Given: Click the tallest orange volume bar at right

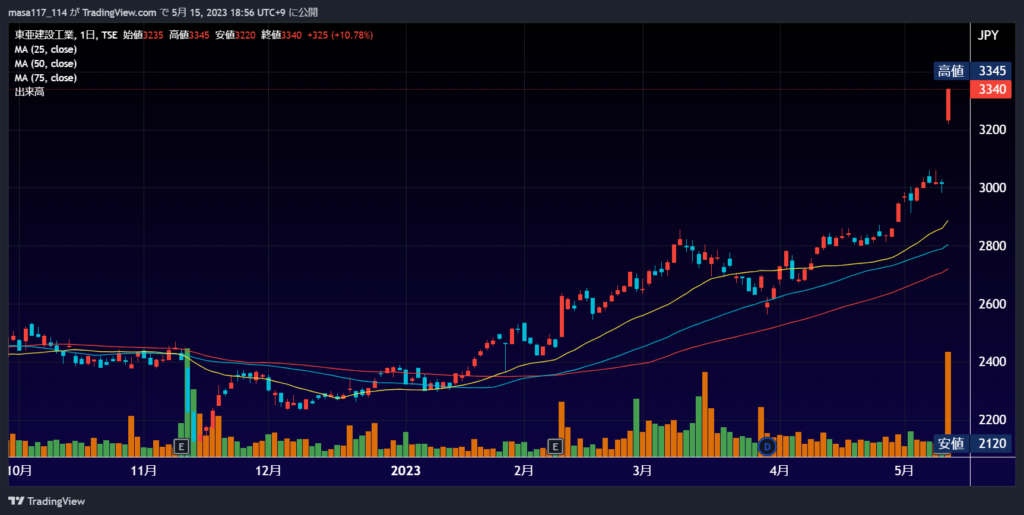Looking at the screenshot, I should click(x=948, y=404).
